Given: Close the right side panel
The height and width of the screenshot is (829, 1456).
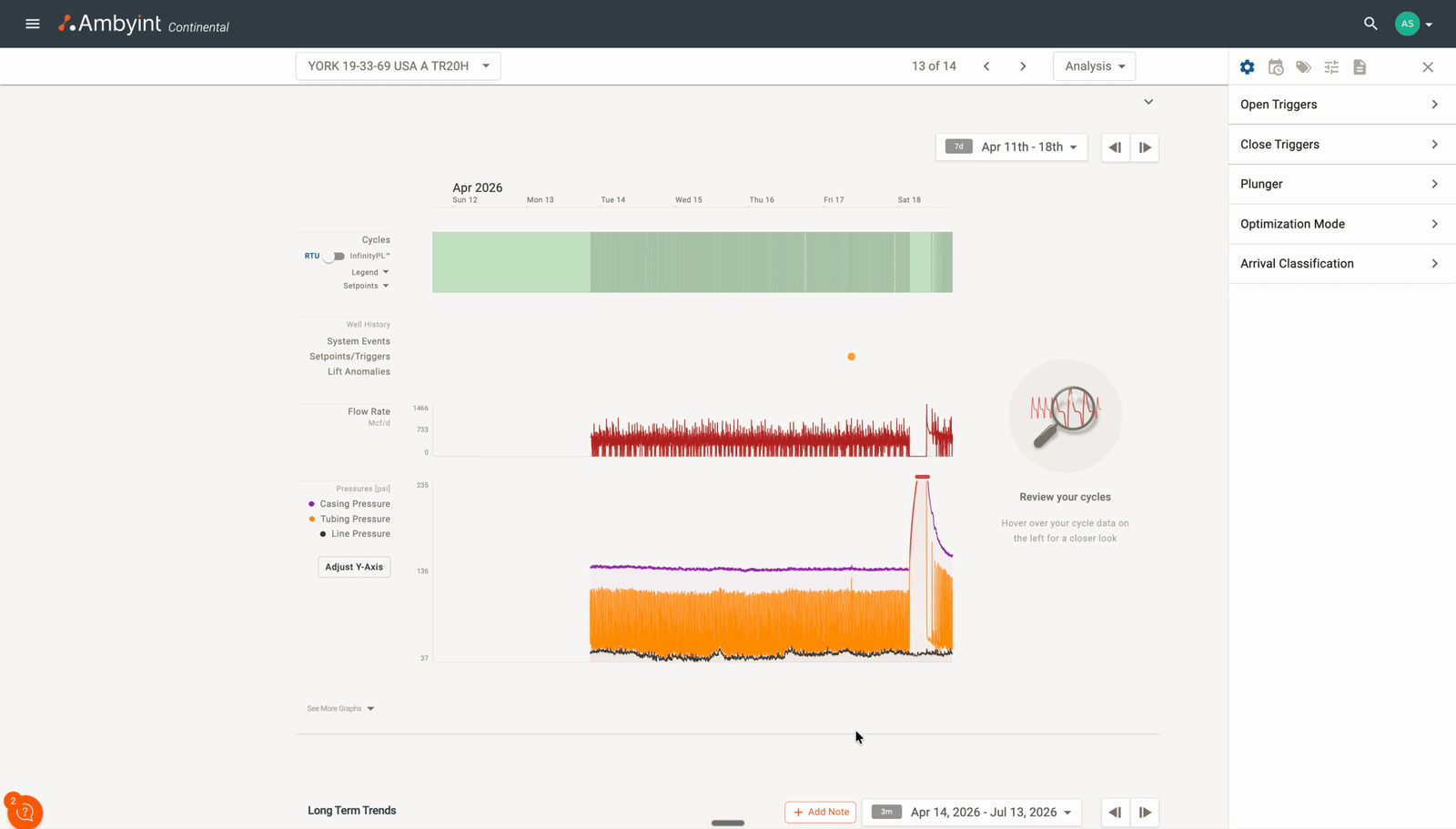Looking at the screenshot, I should tap(1428, 67).
